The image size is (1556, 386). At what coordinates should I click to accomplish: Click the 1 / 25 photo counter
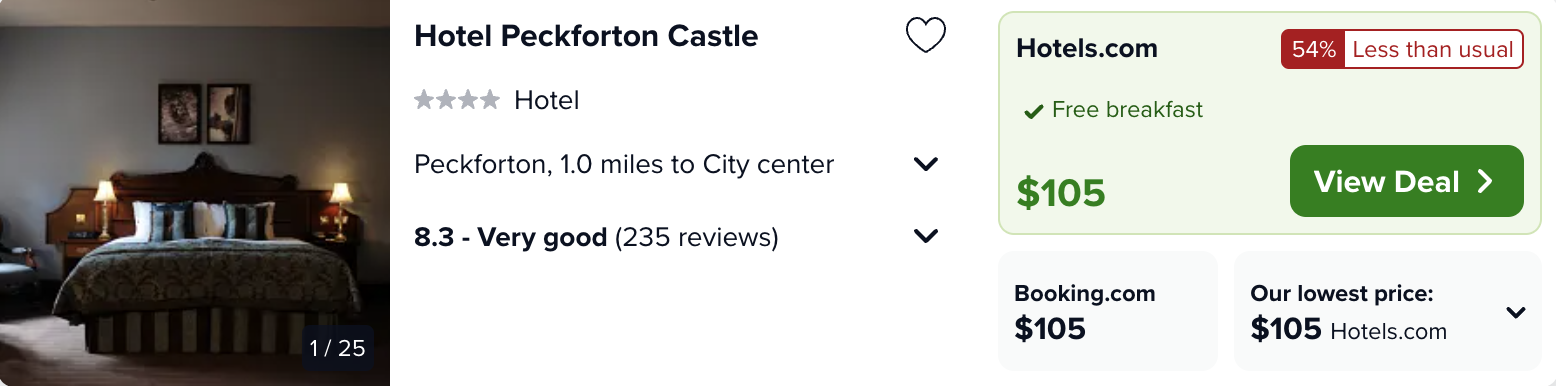pos(338,348)
